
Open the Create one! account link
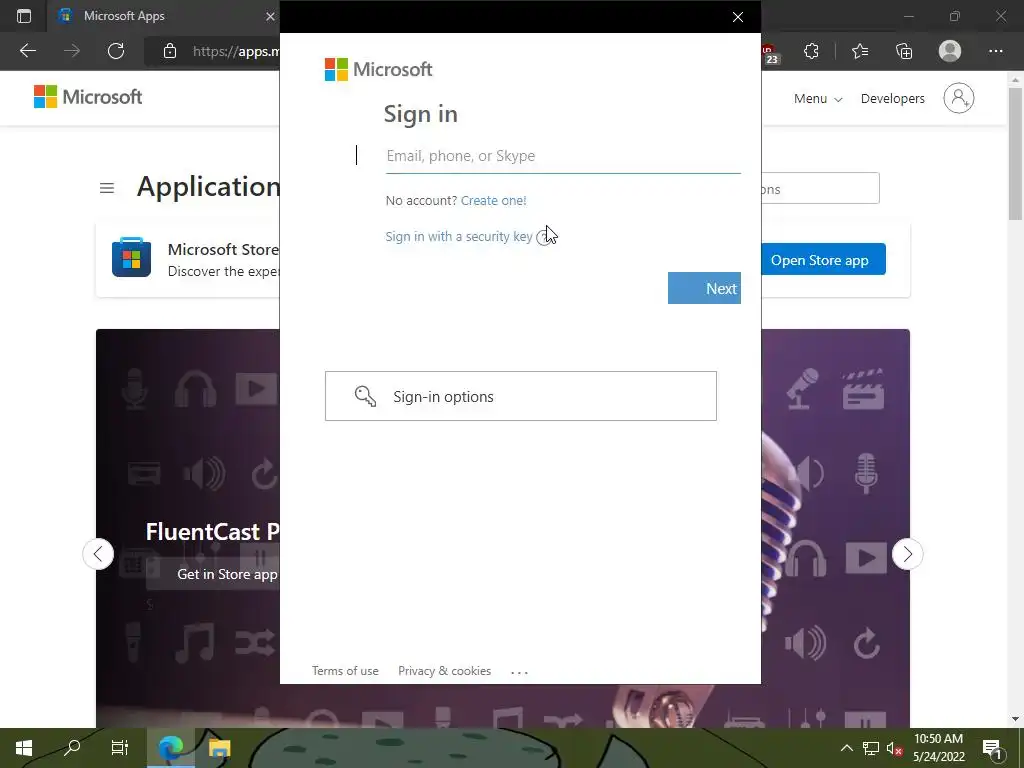(x=493, y=200)
